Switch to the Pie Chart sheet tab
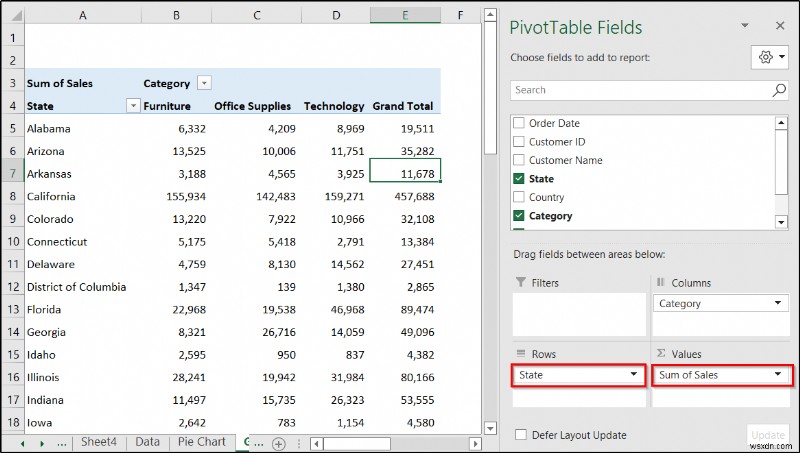The width and height of the screenshot is (800, 453). click(200, 441)
